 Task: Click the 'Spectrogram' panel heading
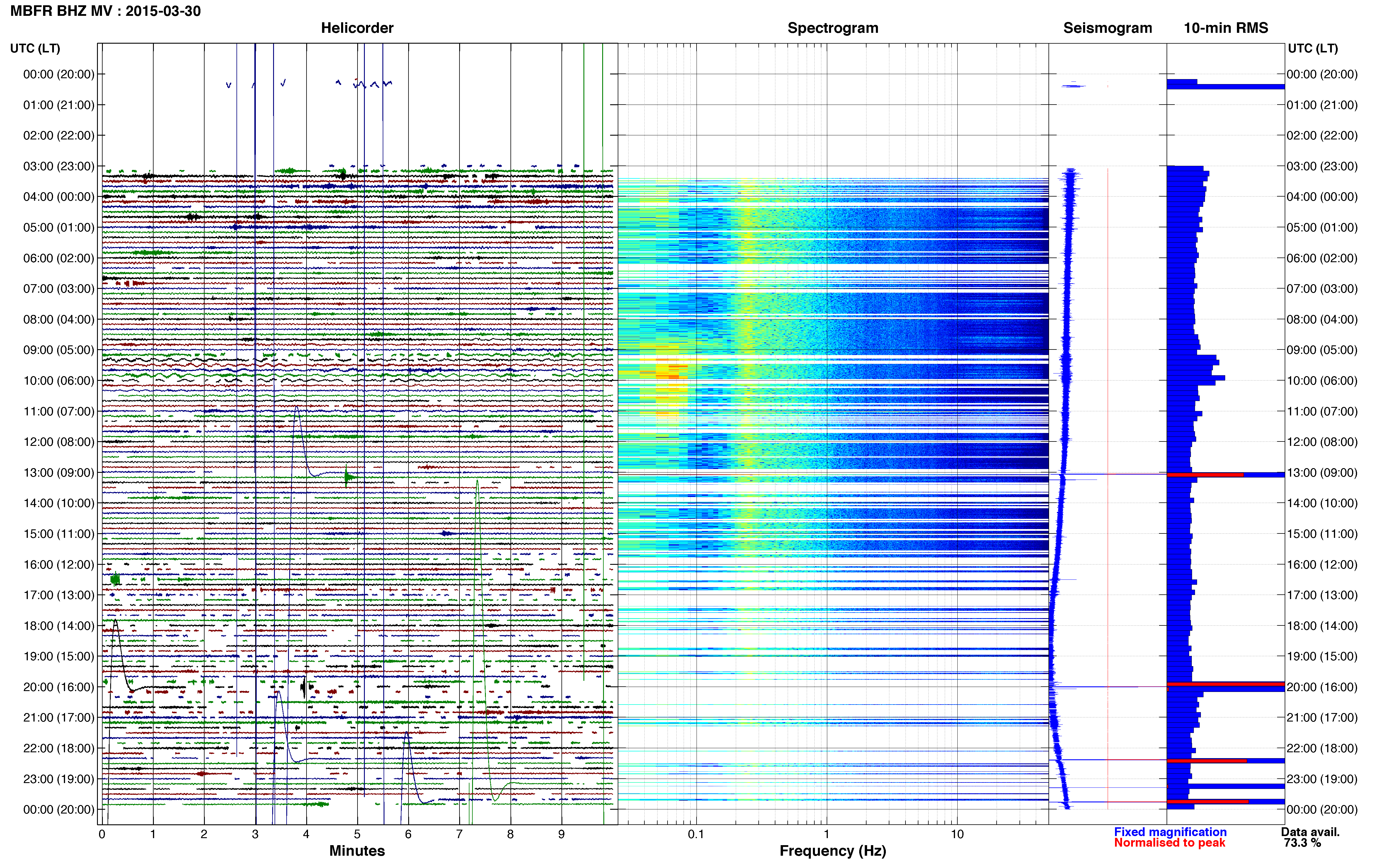pyautogui.click(x=833, y=28)
